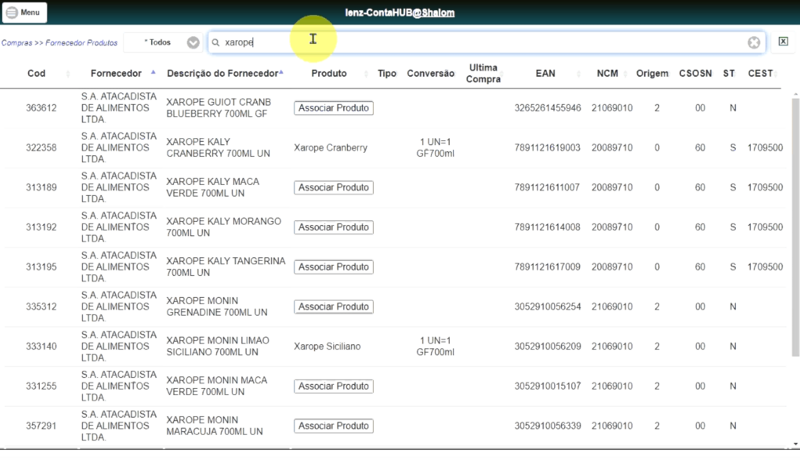
Task: Open the Compras breadcrumb link
Action: tap(17, 43)
